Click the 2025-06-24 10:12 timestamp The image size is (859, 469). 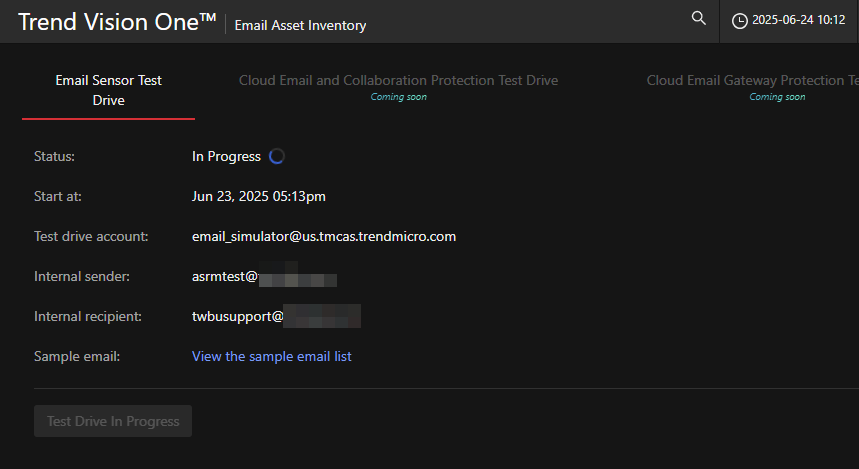click(x=798, y=20)
